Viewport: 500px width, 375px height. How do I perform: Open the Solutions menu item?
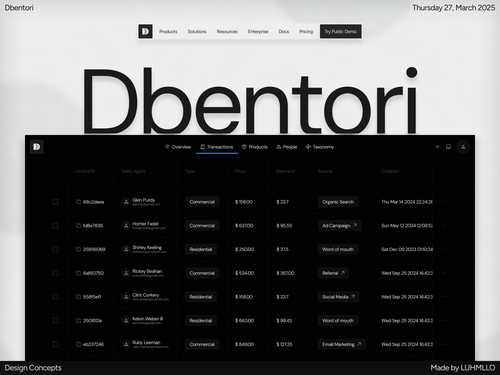point(197,31)
